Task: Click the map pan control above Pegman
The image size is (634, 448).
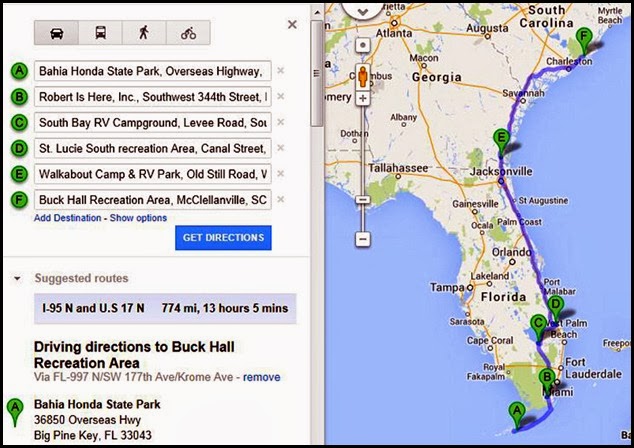Action: coord(363,45)
